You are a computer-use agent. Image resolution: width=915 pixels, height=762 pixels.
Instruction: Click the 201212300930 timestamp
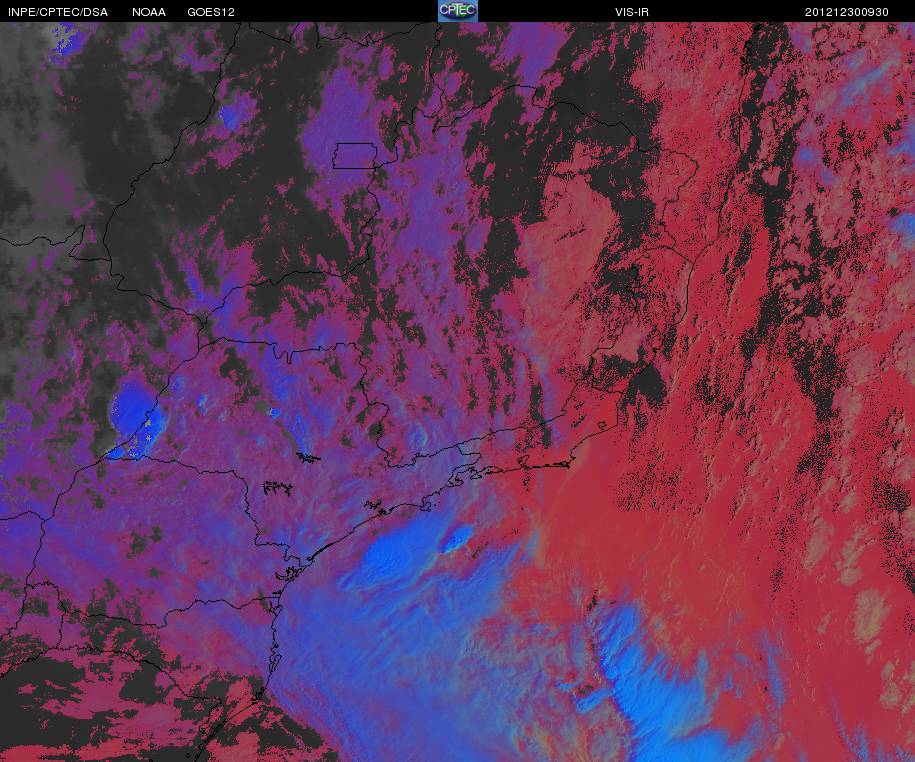(x=847, y=12)
